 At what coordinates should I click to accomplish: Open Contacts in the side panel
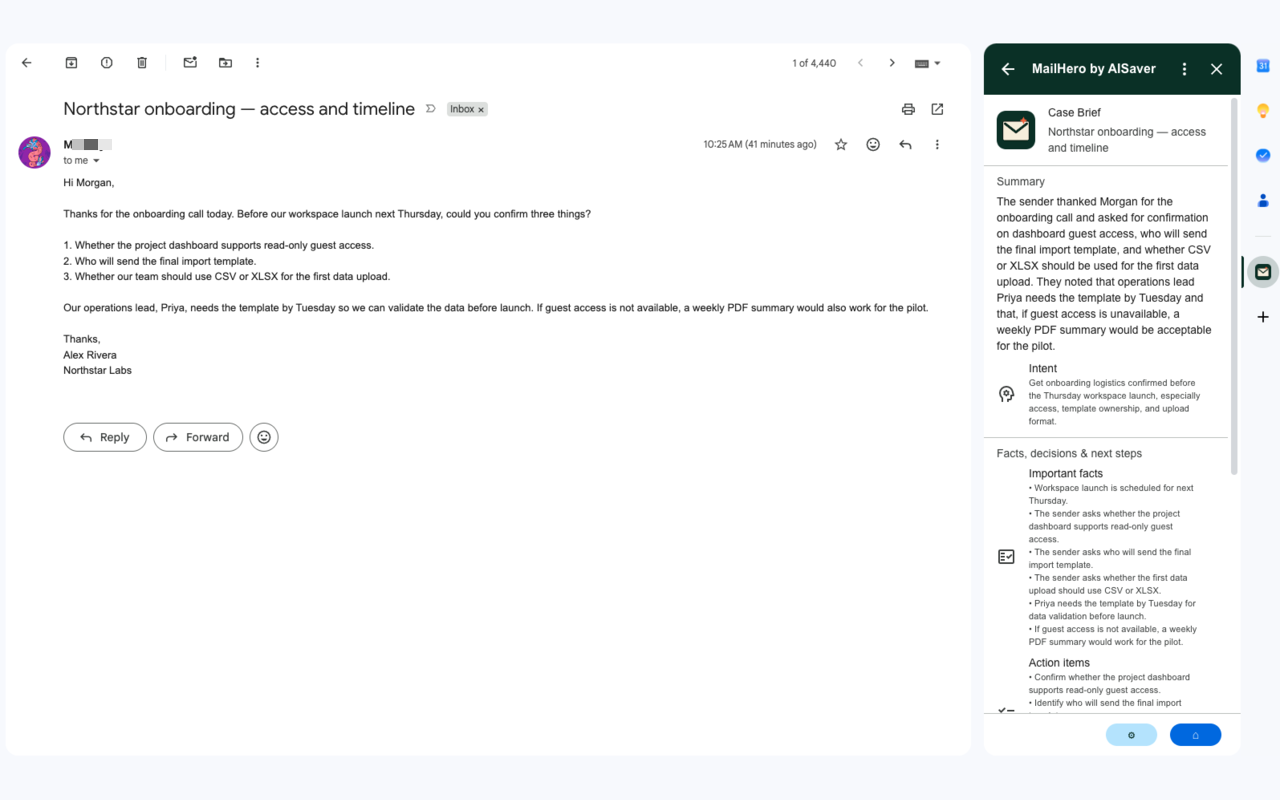1263,200
